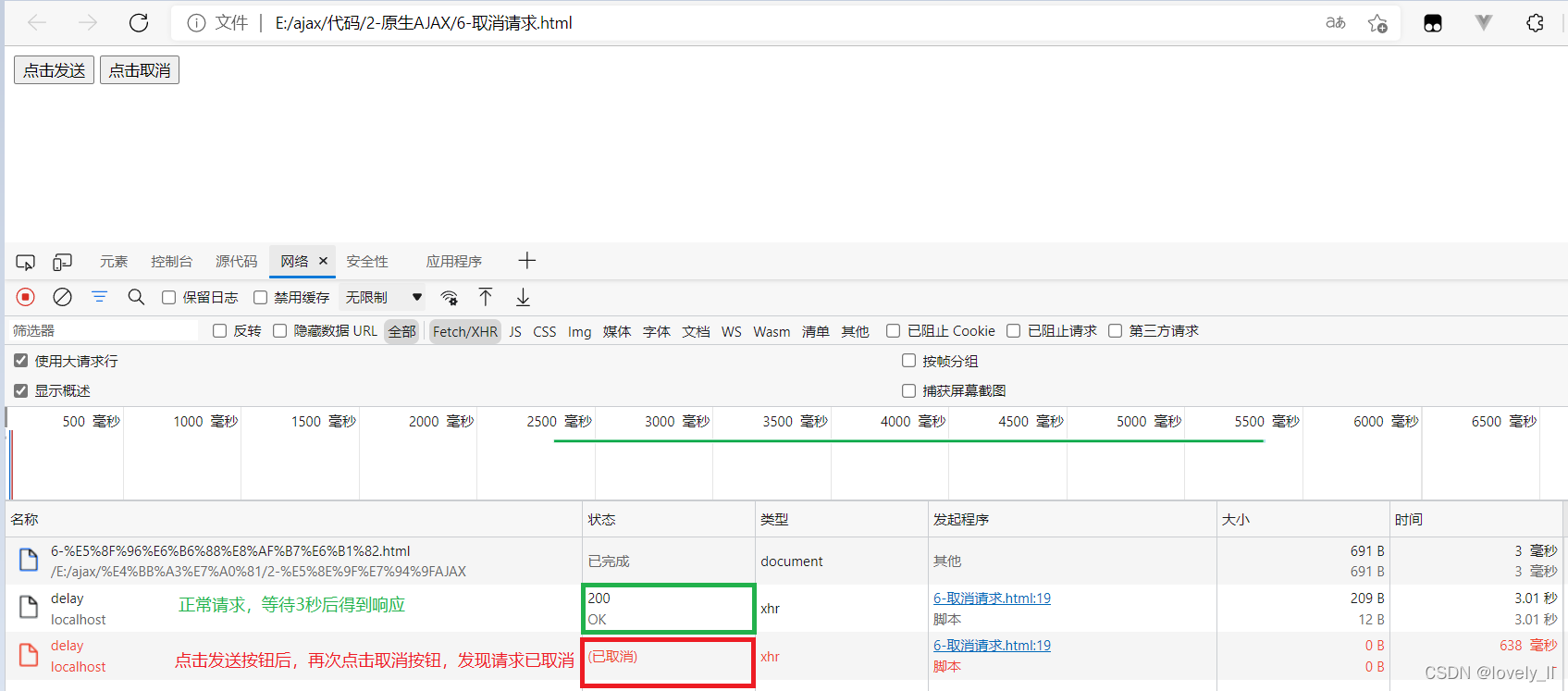Select the 网络 tab
Screen dimensions: 1568x691
click(294, 262)
